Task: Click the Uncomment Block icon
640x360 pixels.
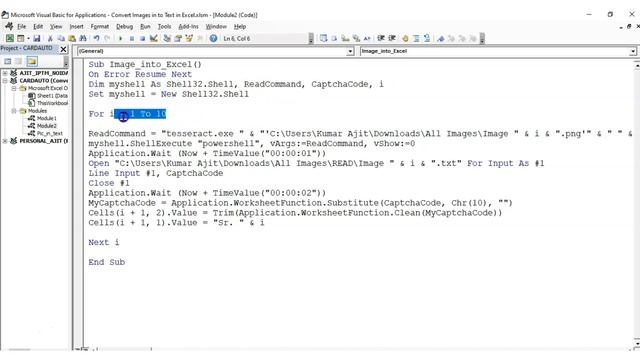Action: click(427, 38)
